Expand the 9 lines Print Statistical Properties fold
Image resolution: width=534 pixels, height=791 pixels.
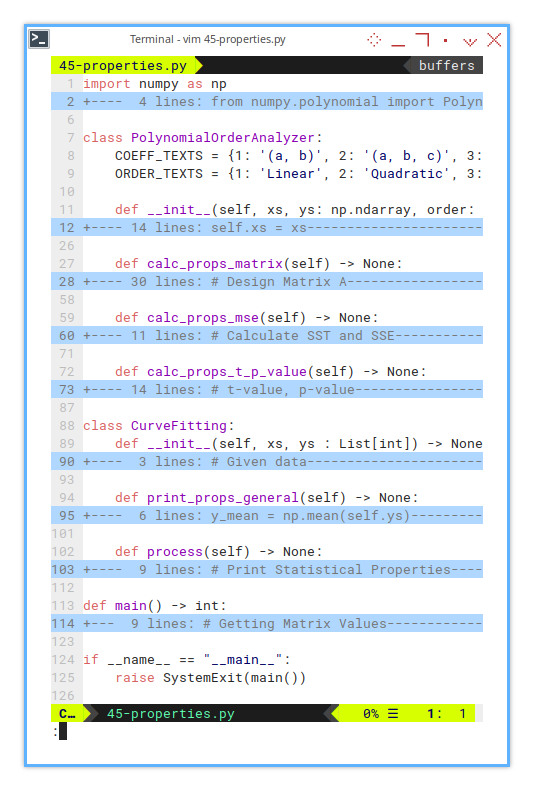coord(267,570)
